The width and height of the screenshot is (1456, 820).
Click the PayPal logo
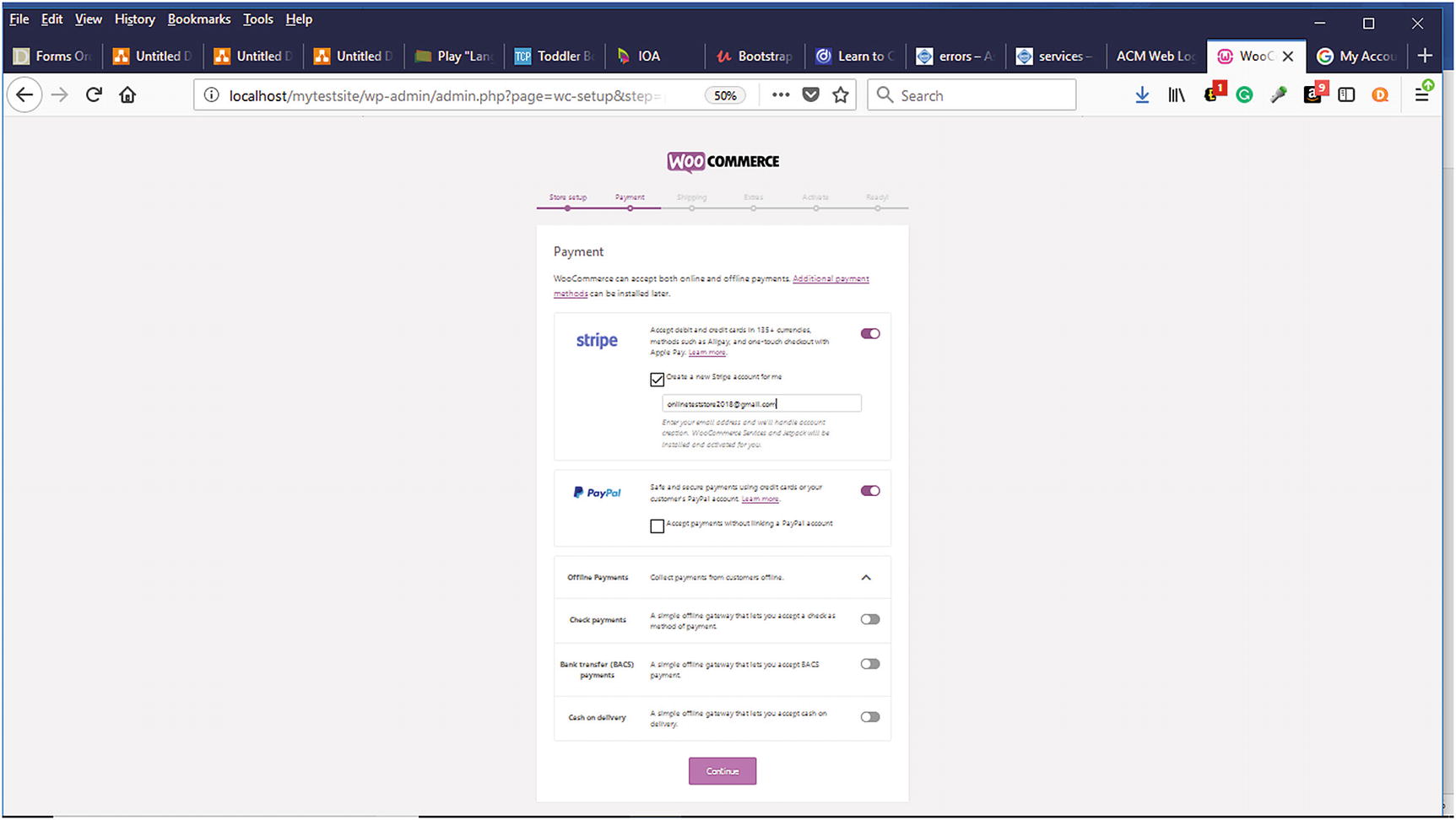coord(597,493)
